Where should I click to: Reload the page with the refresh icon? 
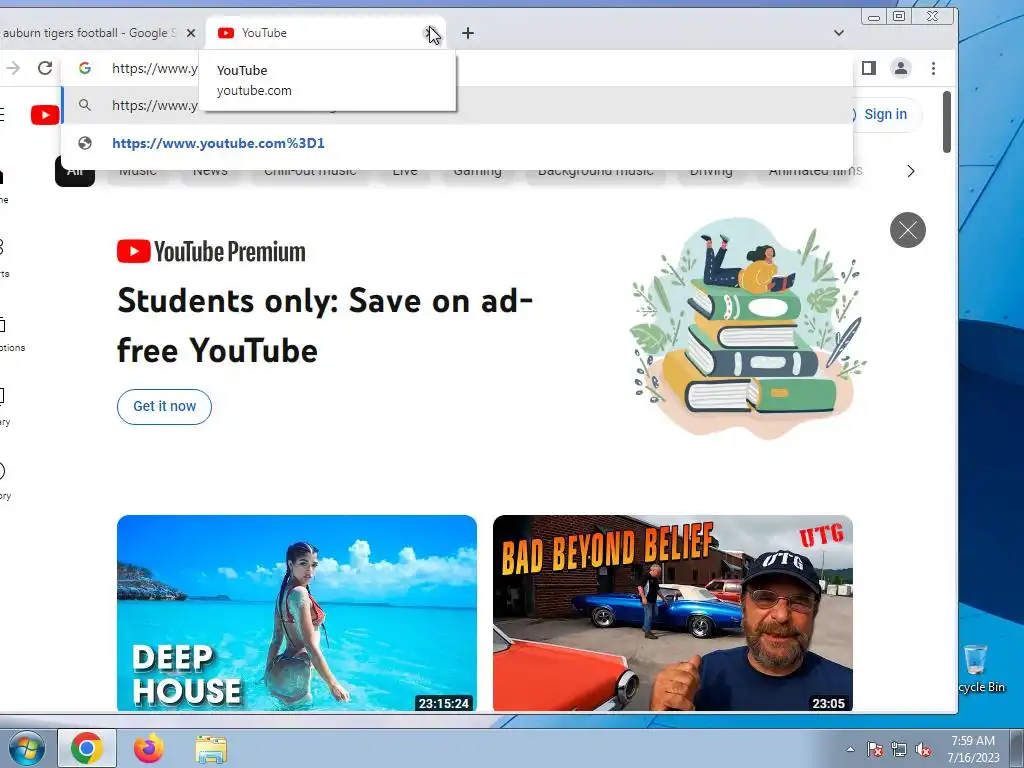tap(44, 68)
